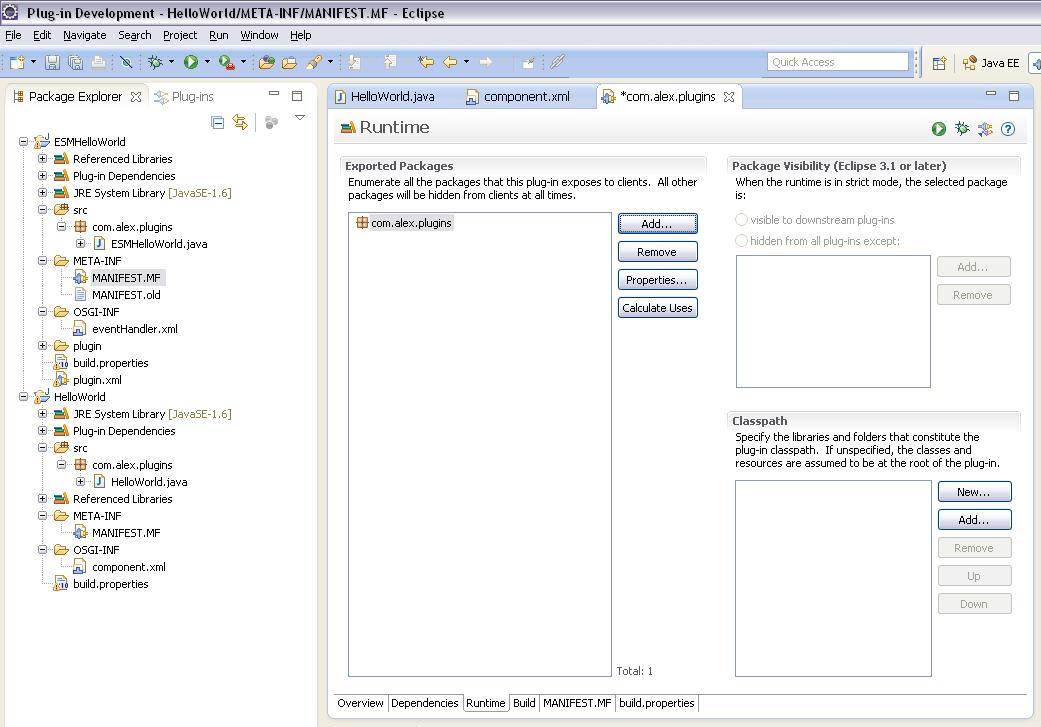This screenshot has height=727, width=1041.
Task: Click the toolbar folder icon with colored dots
Action: pos(267,62)
